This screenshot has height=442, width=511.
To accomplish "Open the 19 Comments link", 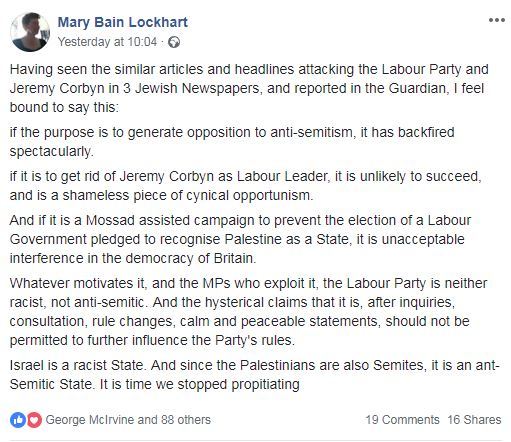I will pyautogui.click(x=402, y=420).
